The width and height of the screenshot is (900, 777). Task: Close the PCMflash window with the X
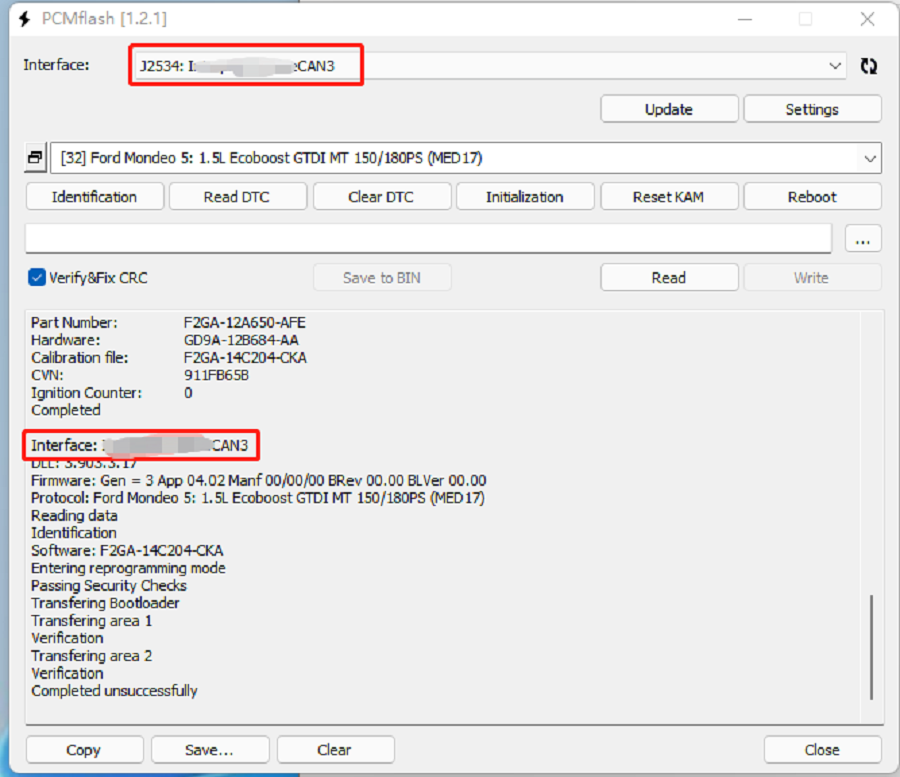point(867,19)
